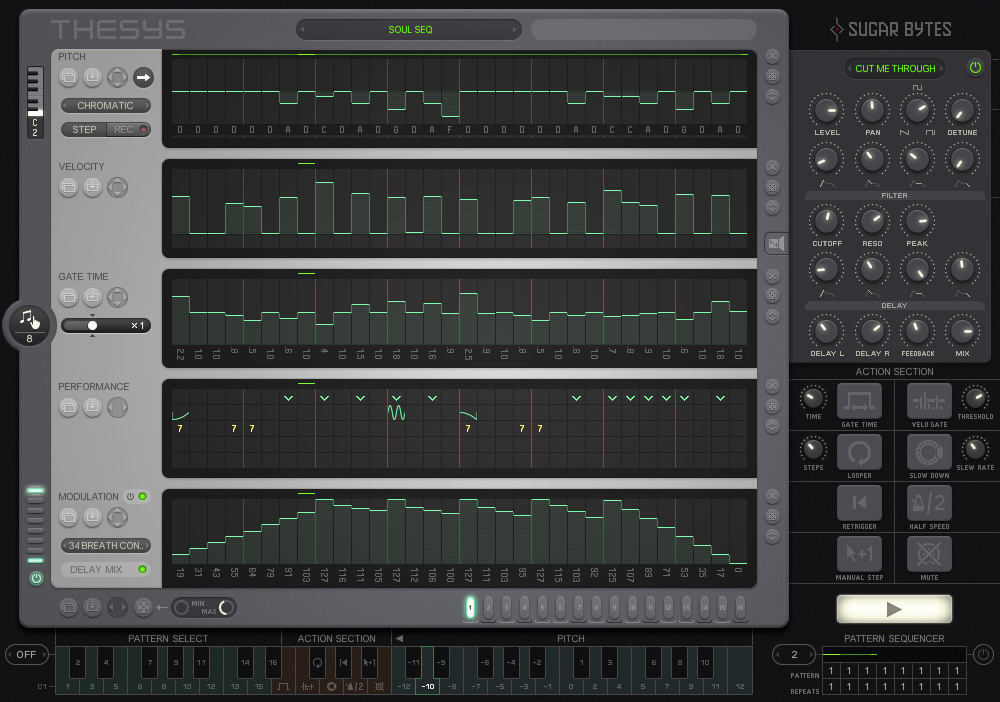This screenshot has height=702, width=1000.
Task: Click the randomize dice icon
Action: (144, 607)
